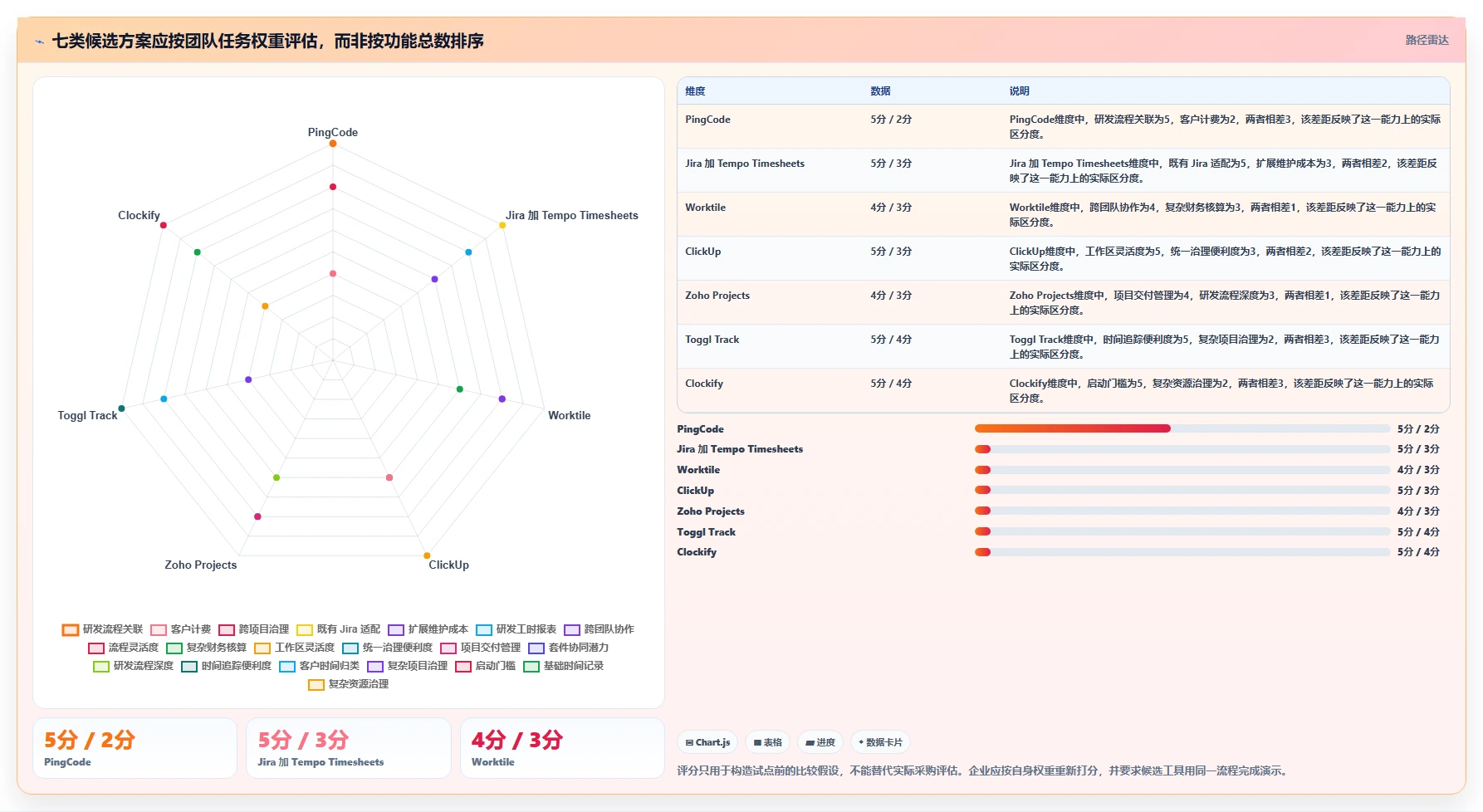Select the orange point on the PingCode axis tip

333,144
